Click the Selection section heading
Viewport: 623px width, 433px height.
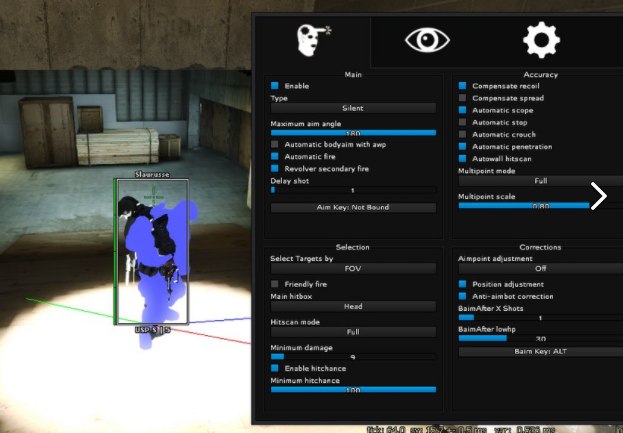coord(353,247)
